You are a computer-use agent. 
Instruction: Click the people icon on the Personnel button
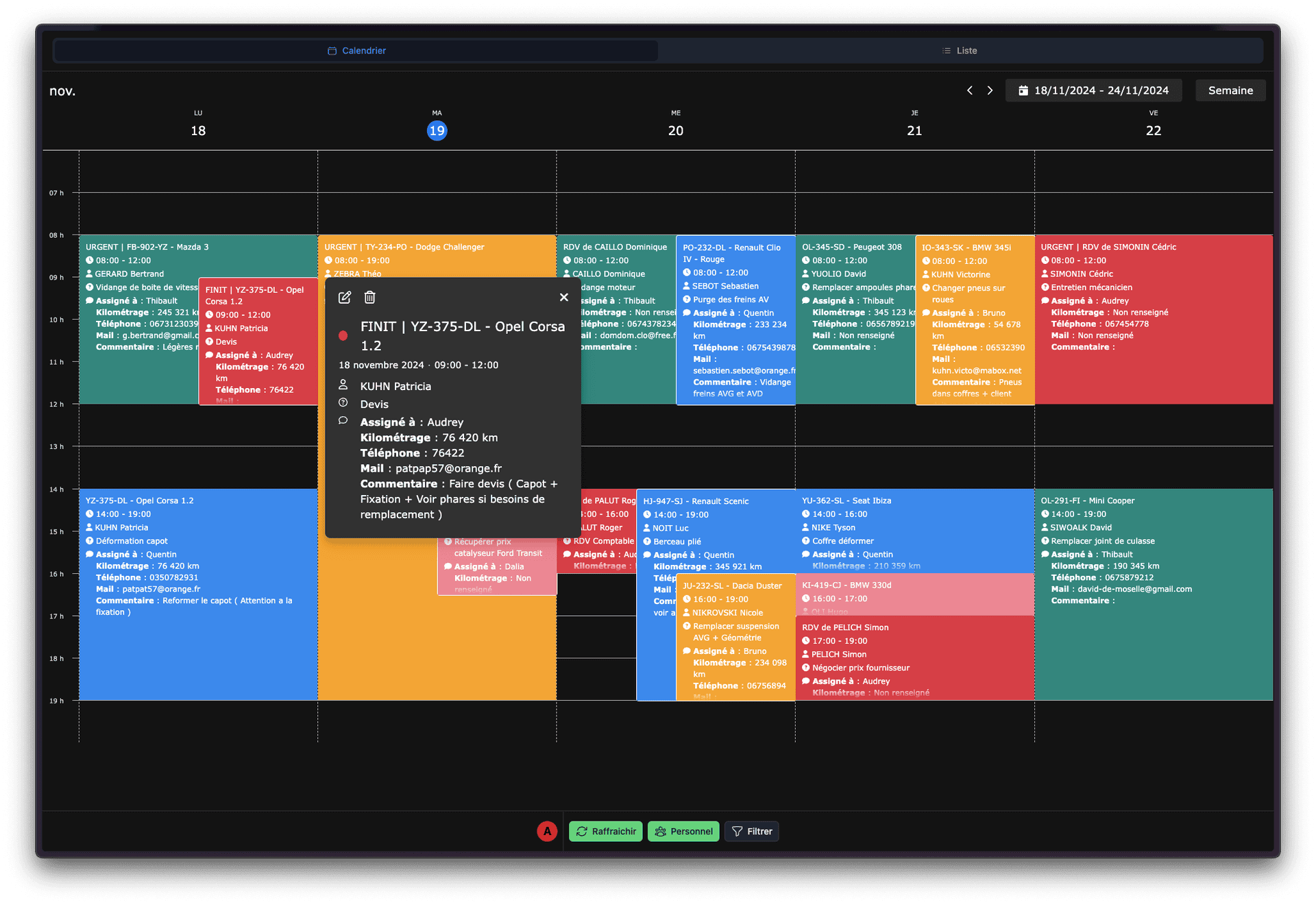click(660, 831)
